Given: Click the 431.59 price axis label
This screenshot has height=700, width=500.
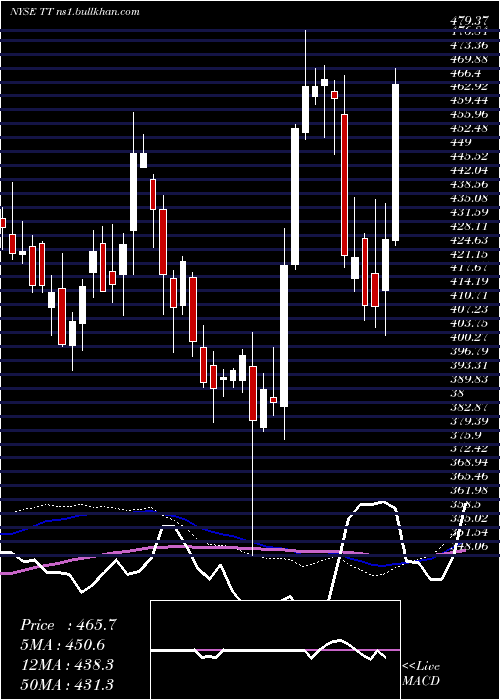Looking at the screenshot, I should [470, 212].
